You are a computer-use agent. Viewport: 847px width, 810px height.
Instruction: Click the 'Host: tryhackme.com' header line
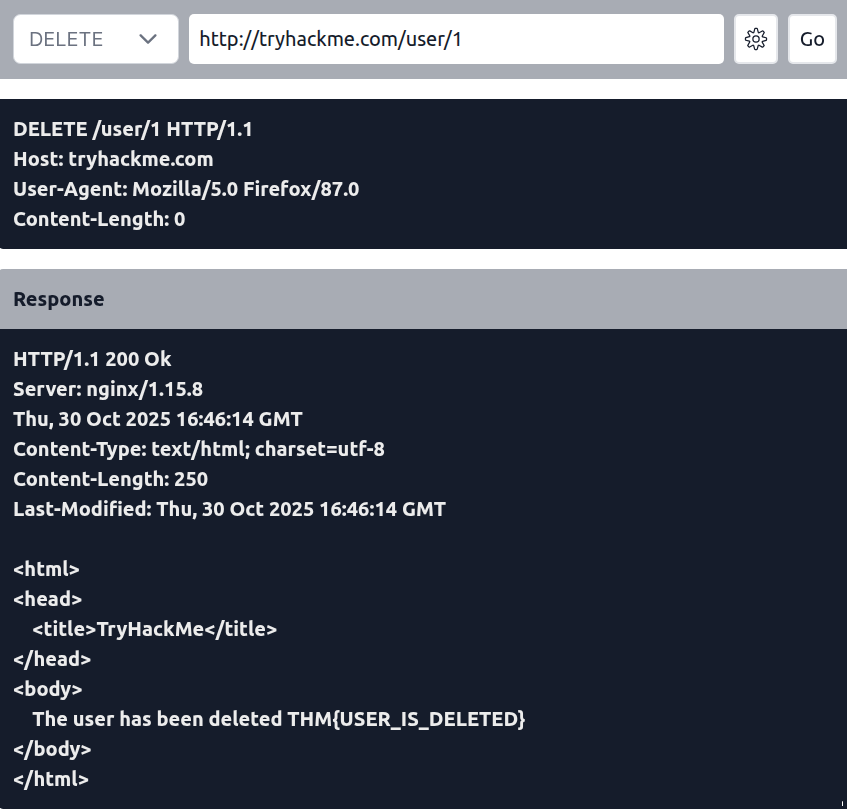[113, 159]
